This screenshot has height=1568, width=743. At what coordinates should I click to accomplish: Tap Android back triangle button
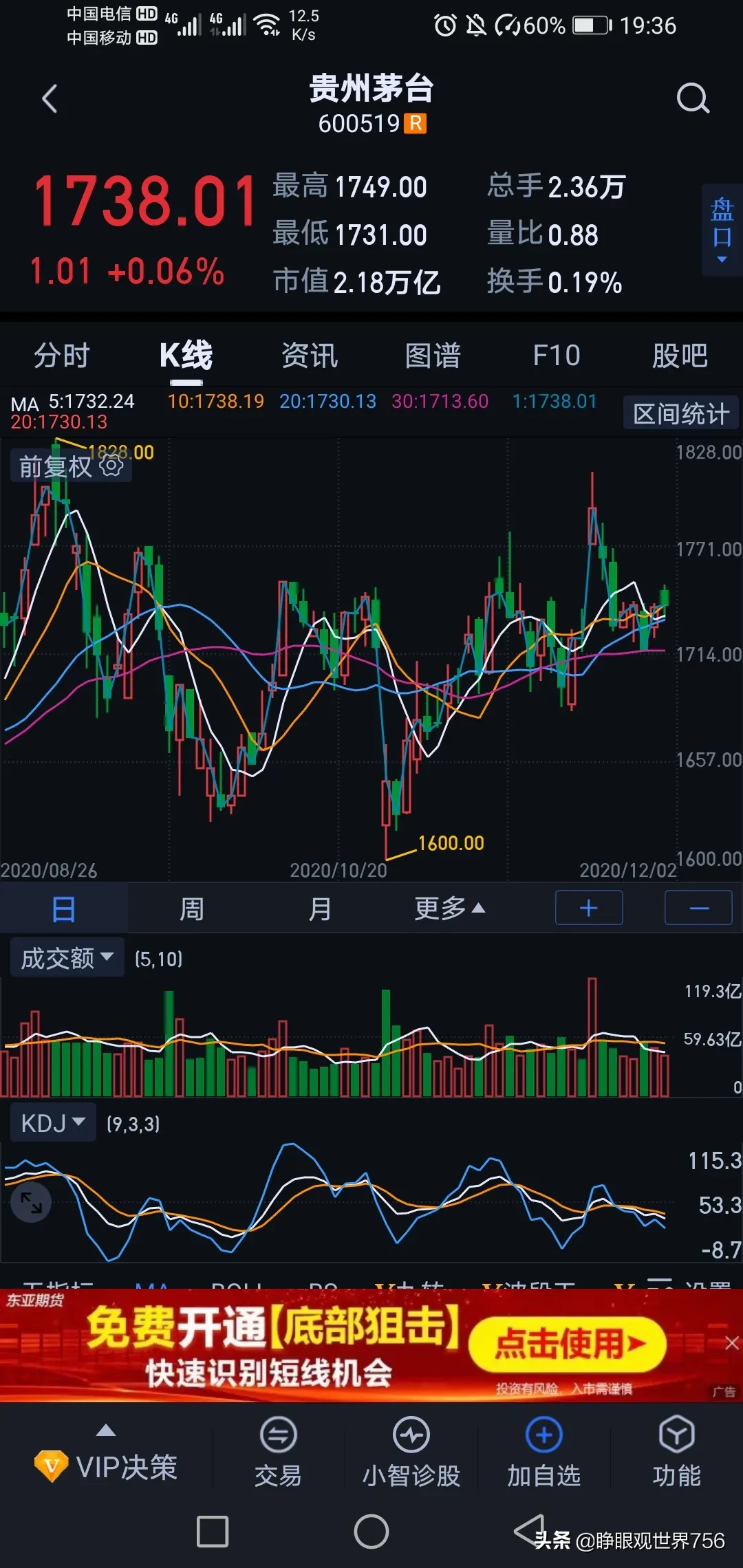530,1530
